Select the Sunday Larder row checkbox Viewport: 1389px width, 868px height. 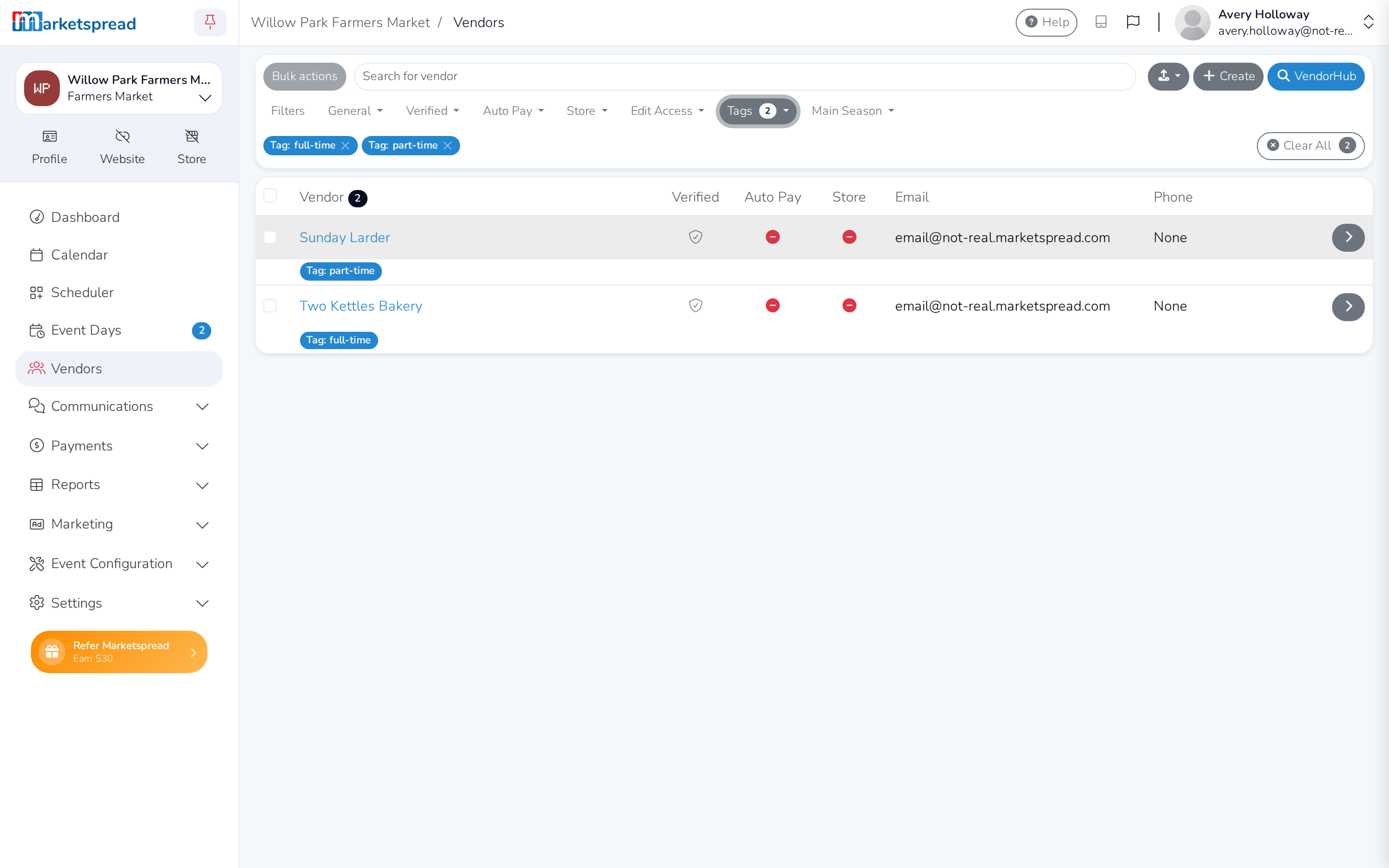(x=271, y=237)
